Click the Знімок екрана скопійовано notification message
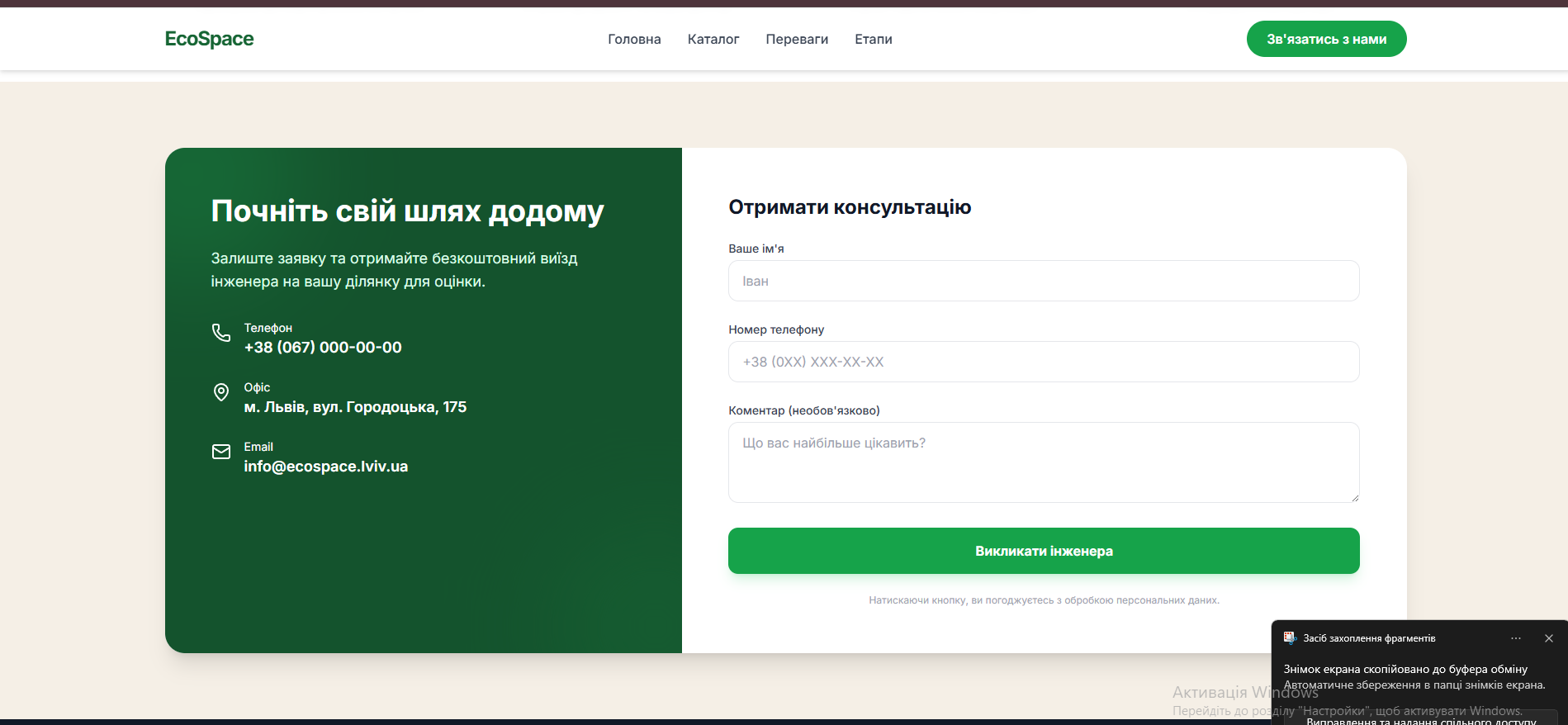Screen dimensions: 1568x725 tap(1405, 669)
